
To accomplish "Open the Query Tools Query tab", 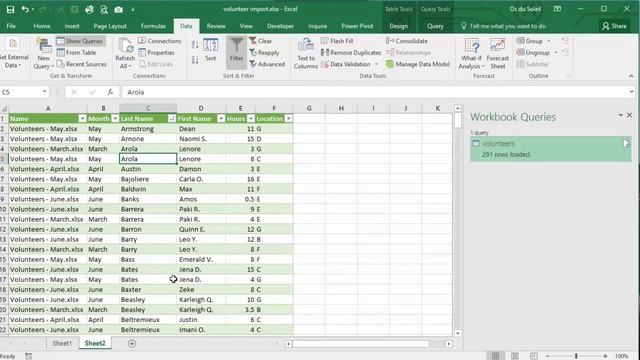I will coord(435,26).
